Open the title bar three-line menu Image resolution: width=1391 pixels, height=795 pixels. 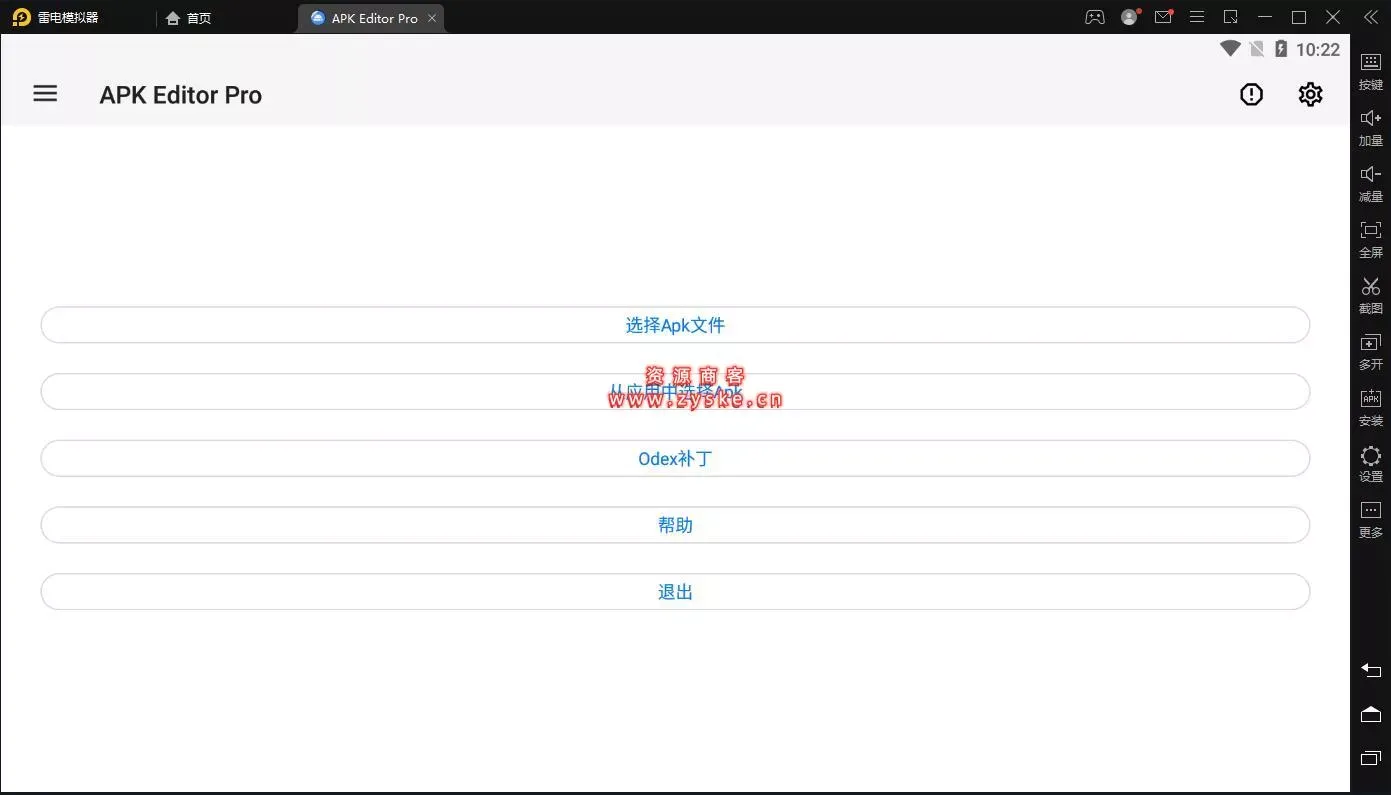1197,17
